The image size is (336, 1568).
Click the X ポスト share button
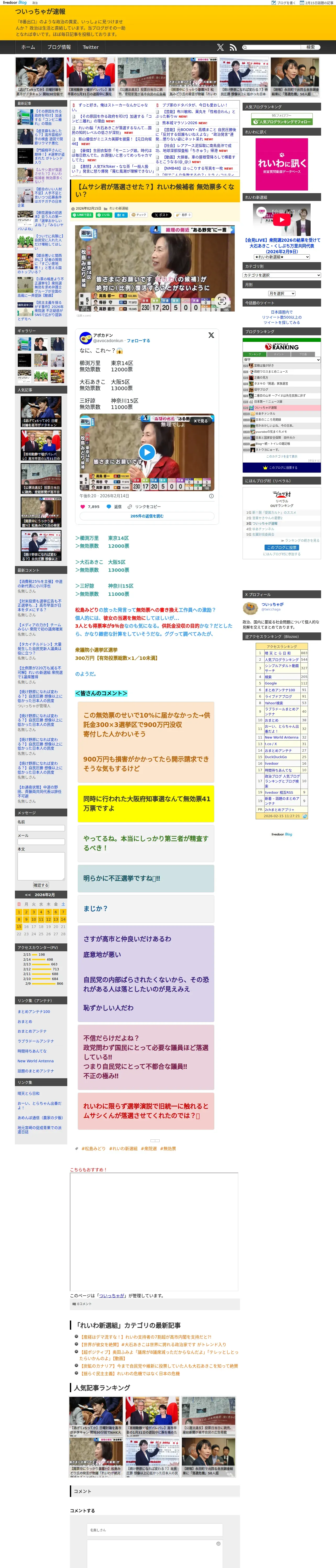click(x=162, y=215)
